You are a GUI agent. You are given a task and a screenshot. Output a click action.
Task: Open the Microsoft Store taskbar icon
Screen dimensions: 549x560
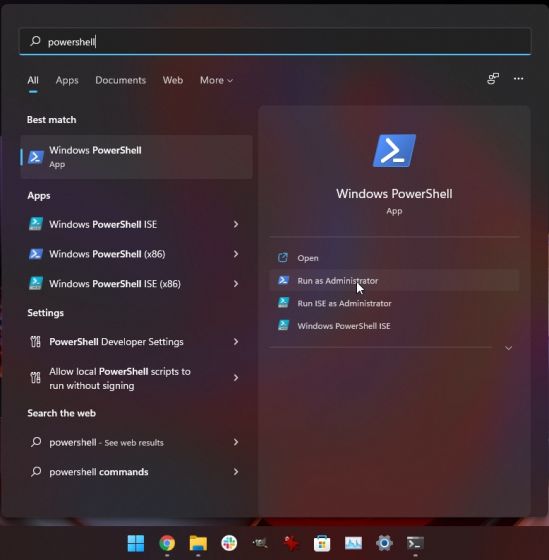point(322,543)
